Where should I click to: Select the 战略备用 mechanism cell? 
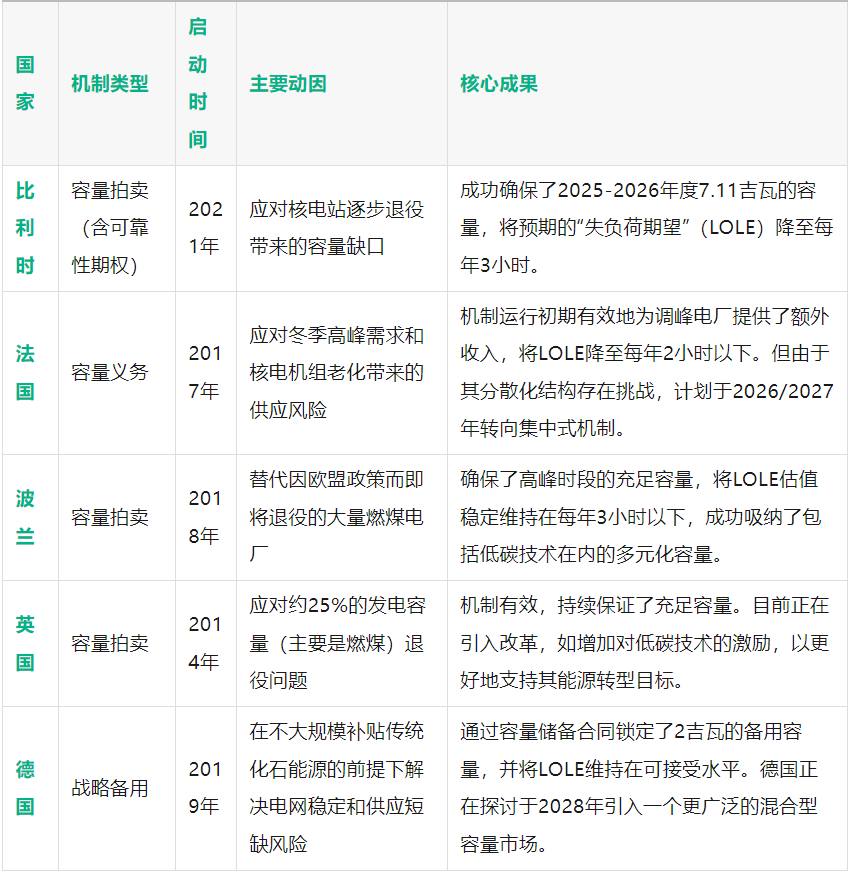coord(110,788)
